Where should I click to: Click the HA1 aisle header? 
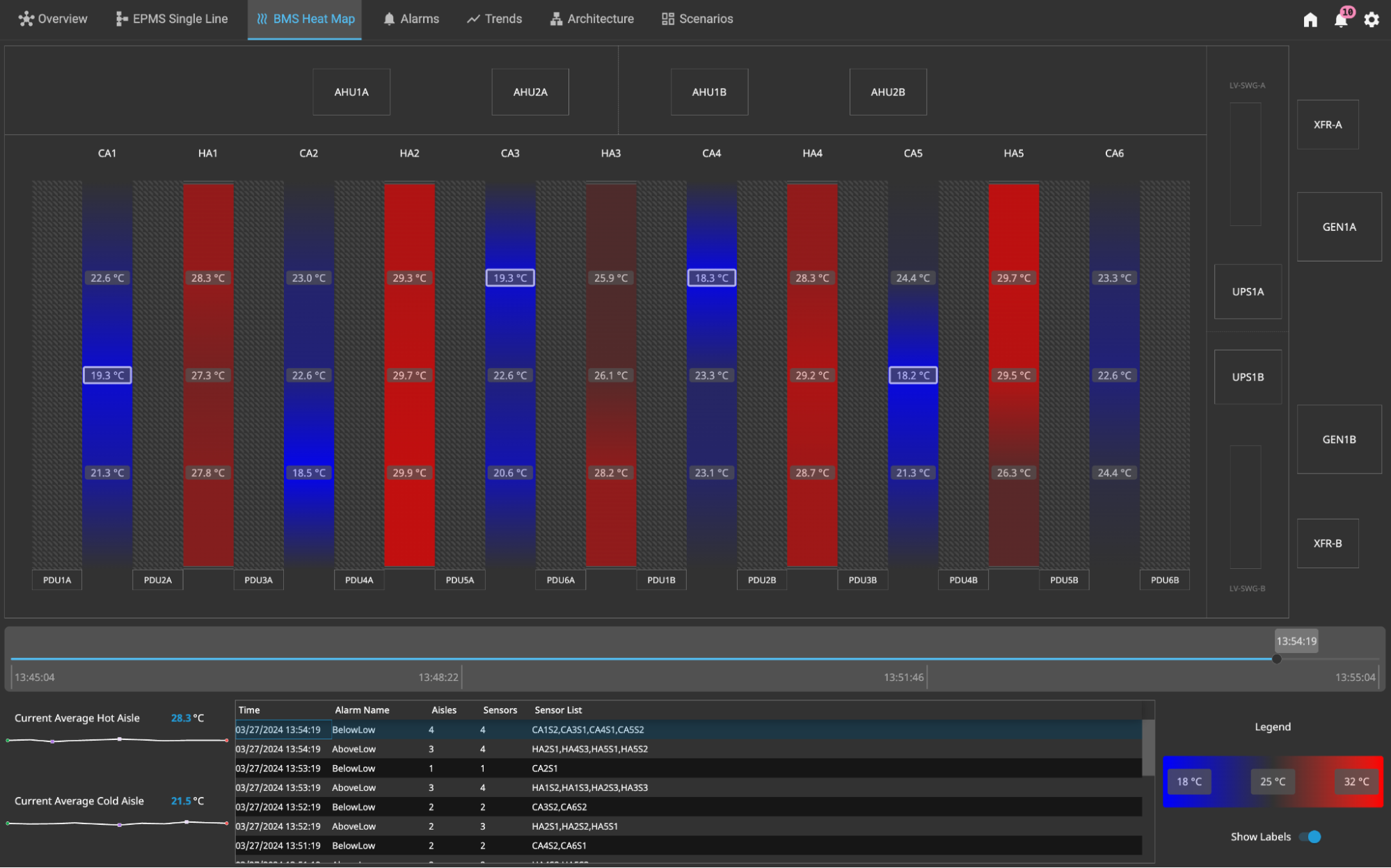[x=207, y=153]
